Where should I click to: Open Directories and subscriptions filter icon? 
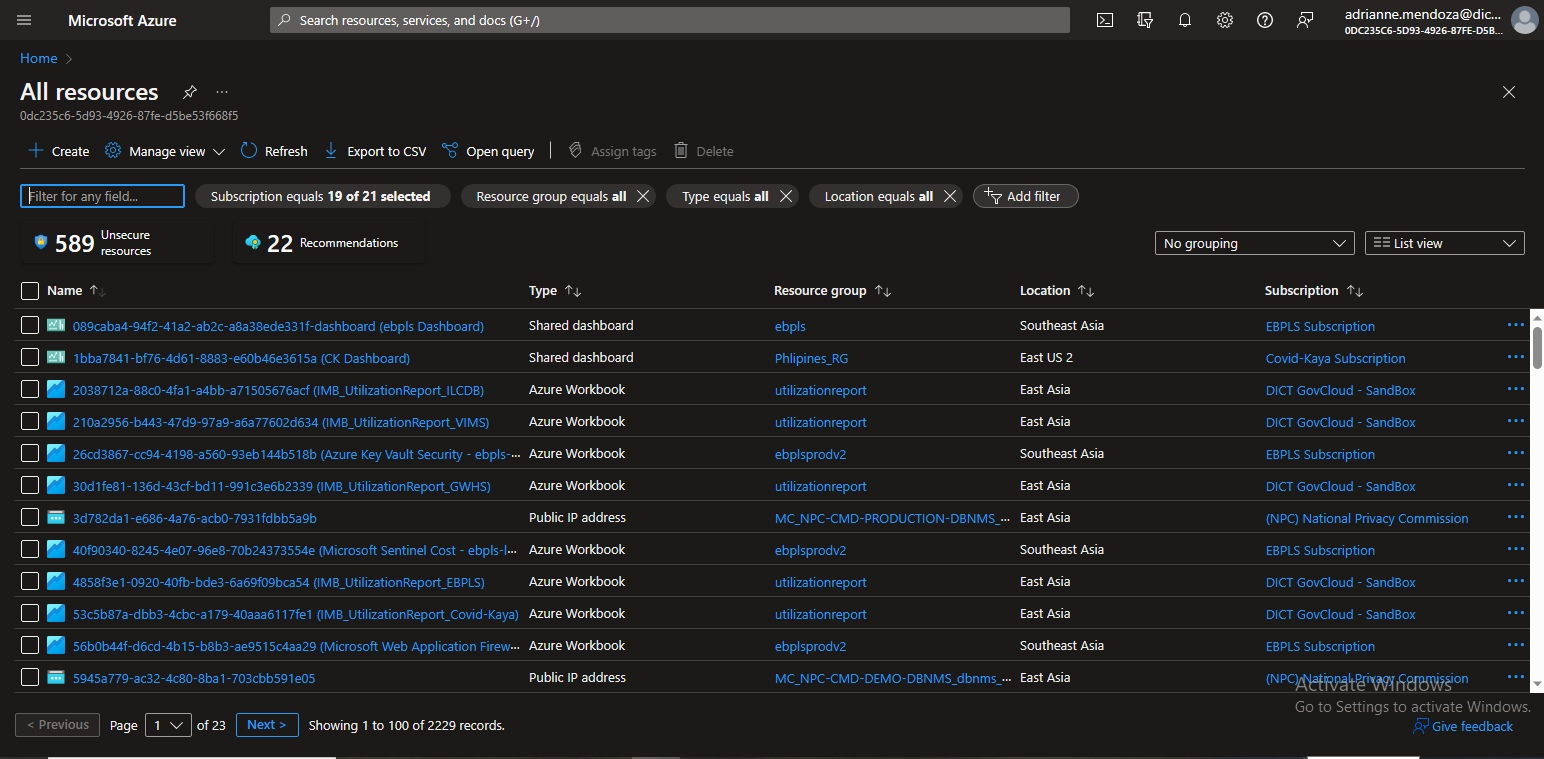[x=1145, y=20]
